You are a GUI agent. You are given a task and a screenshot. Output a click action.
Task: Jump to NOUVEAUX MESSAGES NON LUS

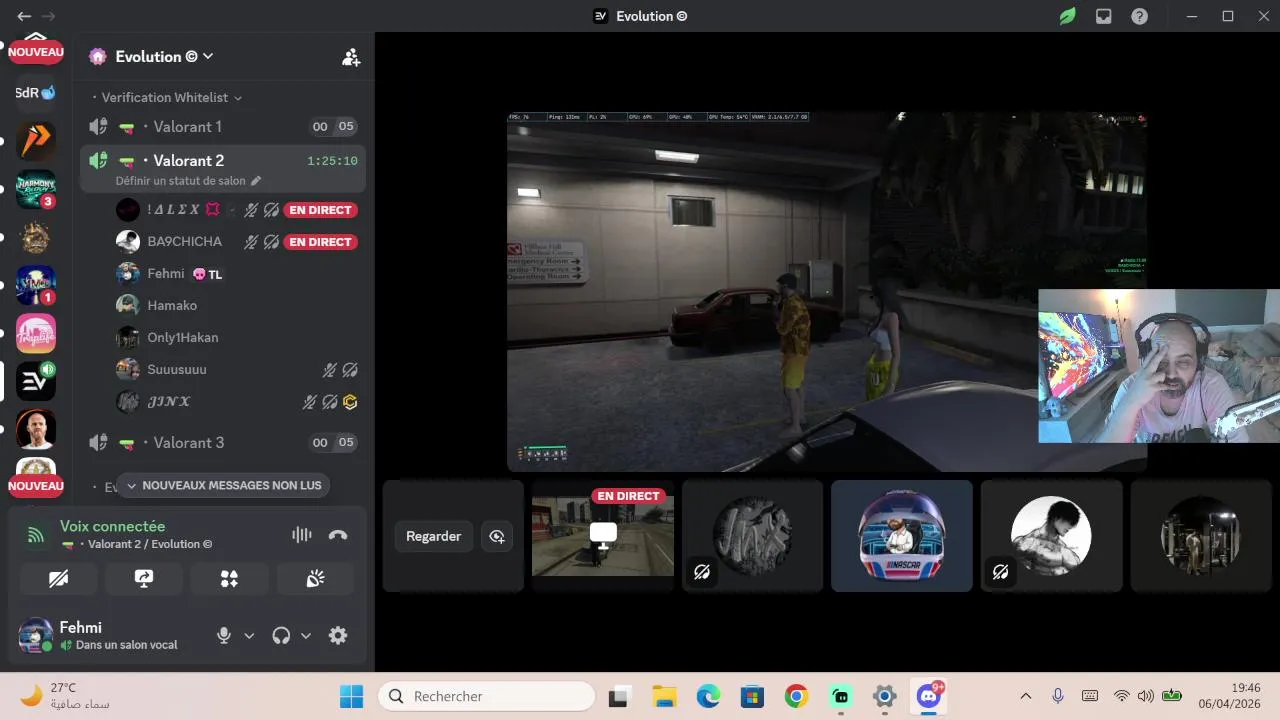click(x=223, y=486)
